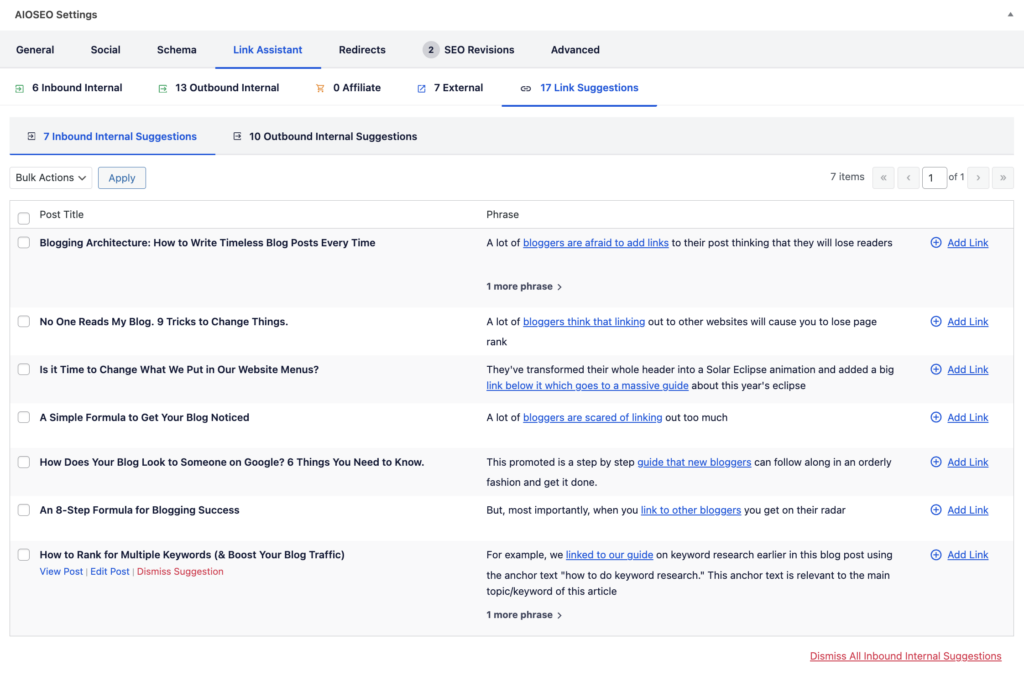This screenshot has width=1024, height=676.
Task: Switch to the Redirects tab
Action: 361,49
